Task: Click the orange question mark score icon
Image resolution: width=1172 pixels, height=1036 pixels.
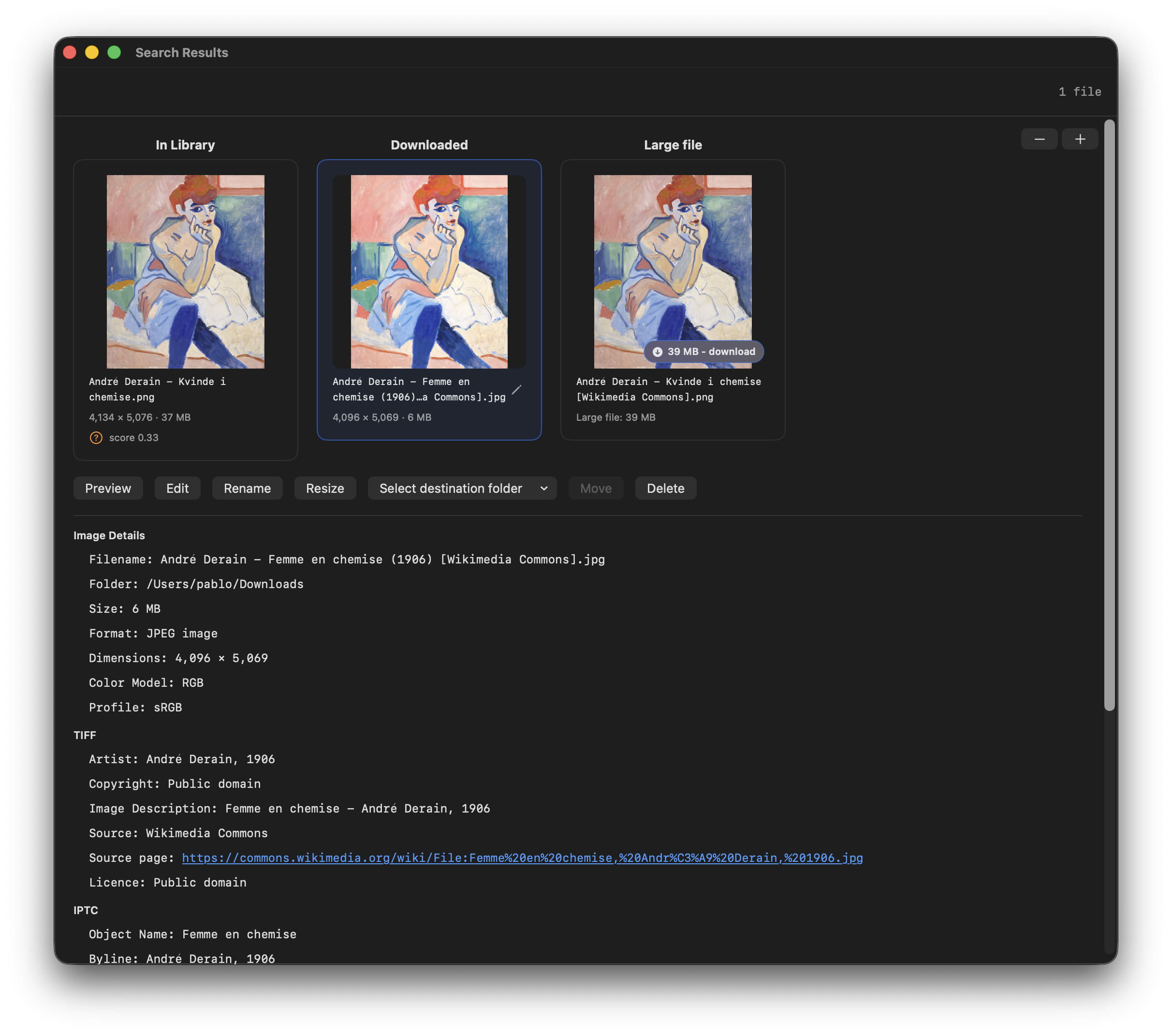Action: pyautogui.click(x=96, y=438)
